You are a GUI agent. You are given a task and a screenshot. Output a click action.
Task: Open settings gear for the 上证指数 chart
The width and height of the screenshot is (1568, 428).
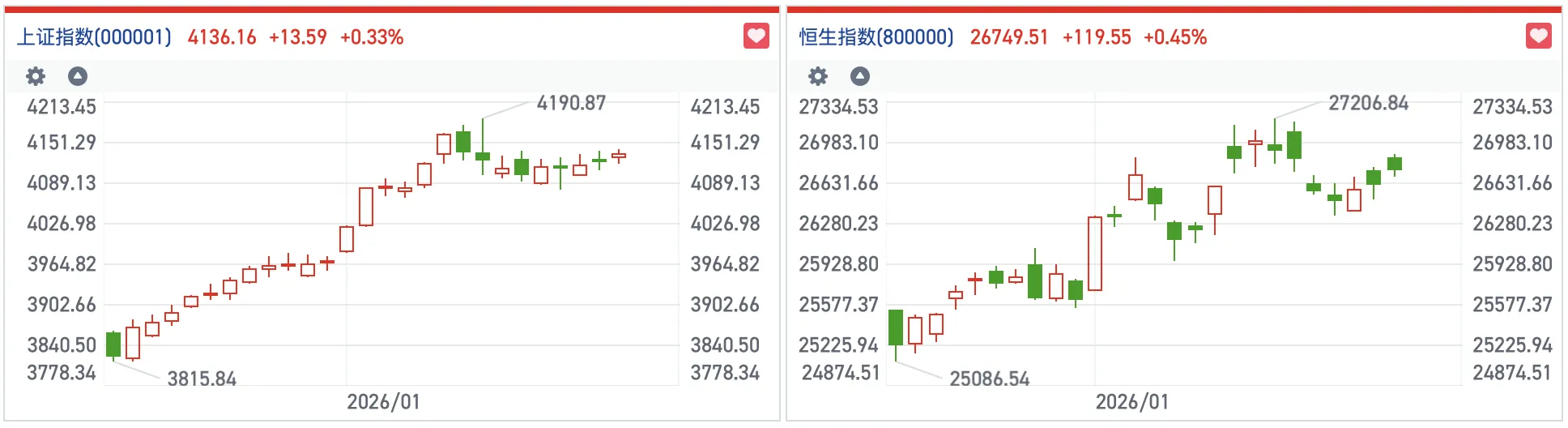(x=36, y=76)
